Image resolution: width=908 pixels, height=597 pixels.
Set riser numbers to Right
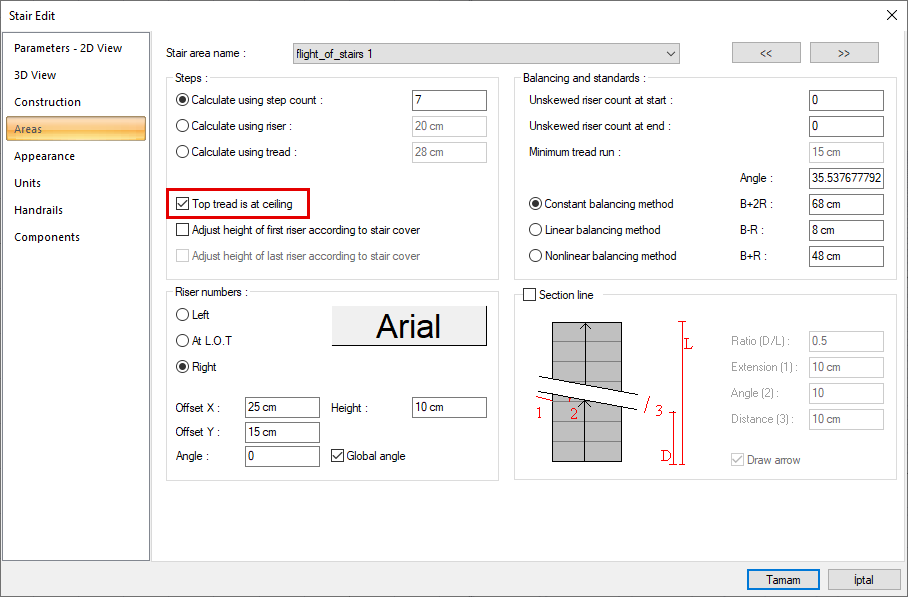point(182,367)
